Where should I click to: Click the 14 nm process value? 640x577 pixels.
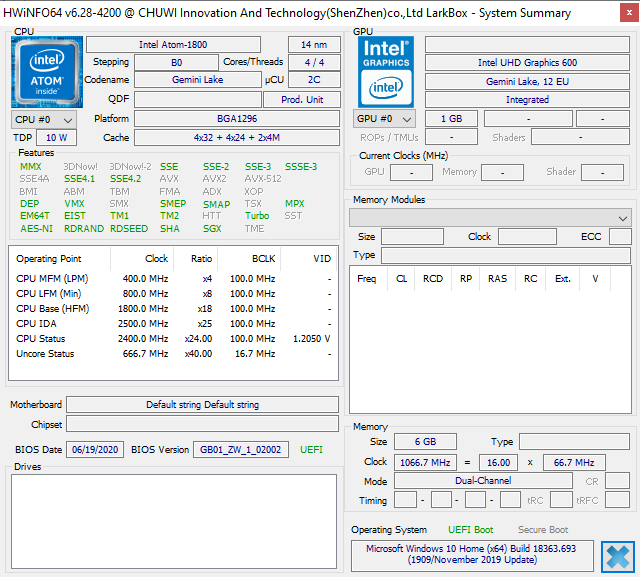[314, 44]
